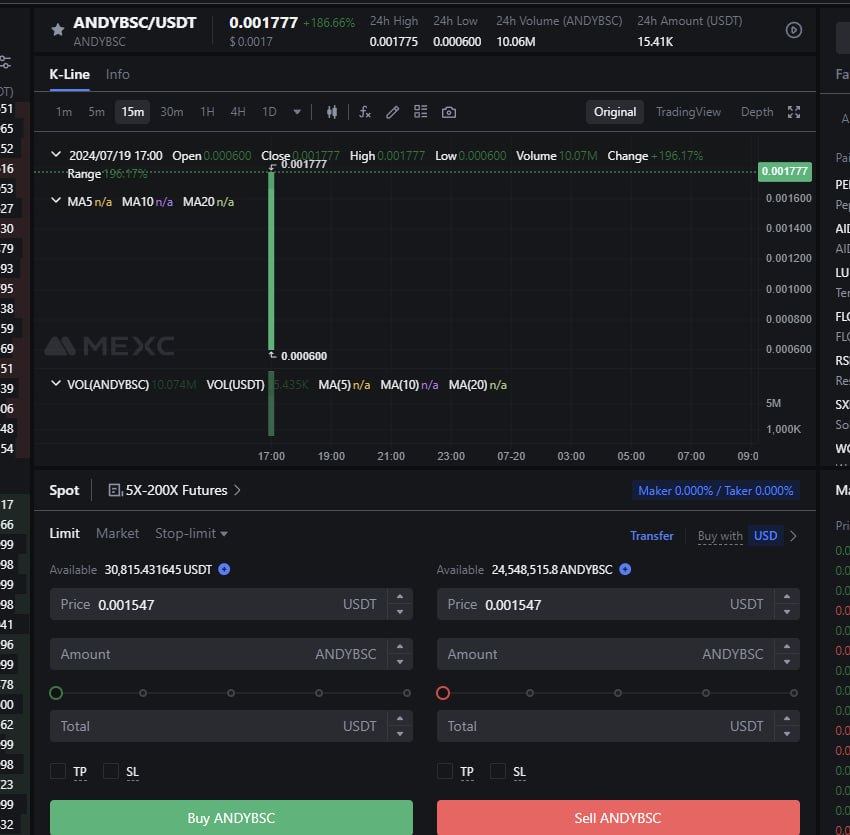Image resolution: width=850 pixels, height=835 pixels.
Task: Click the Sell ANDYBSC button
Action: 619,817
